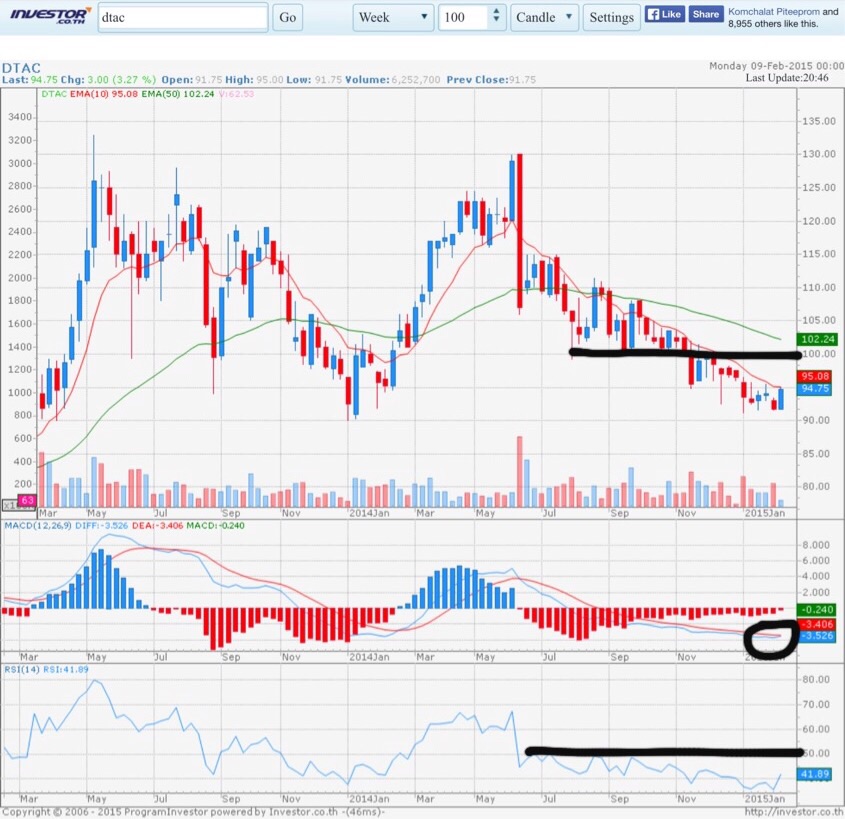Increase the bar count stepper up arrow
845x819 pixels.
coord(496,11)
